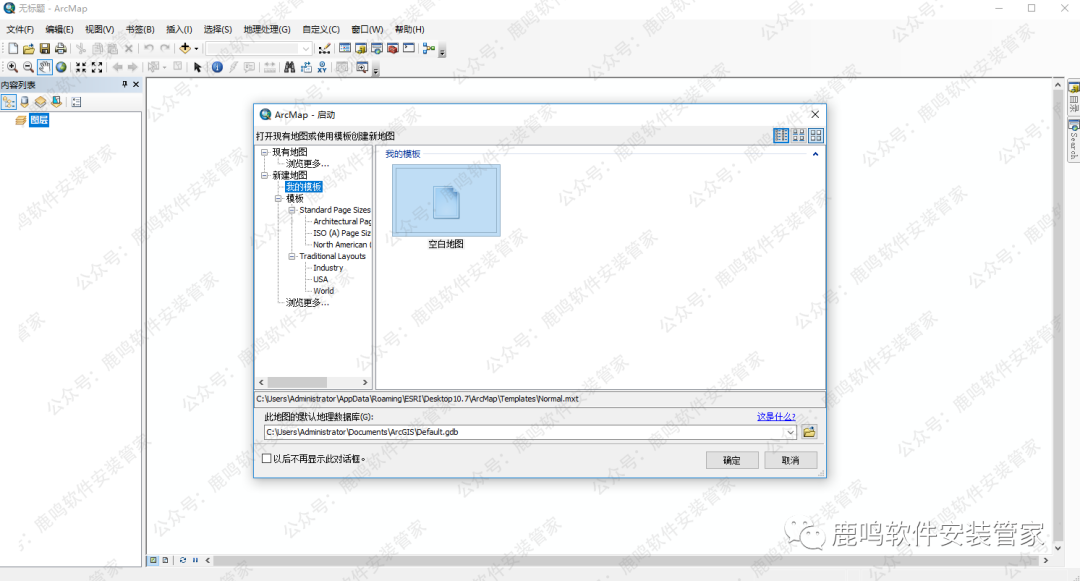Click the Fixed Zoom Out arrows icon
Image resolution: width=1080 pixels, height=581 pixels.
[97, 67]
